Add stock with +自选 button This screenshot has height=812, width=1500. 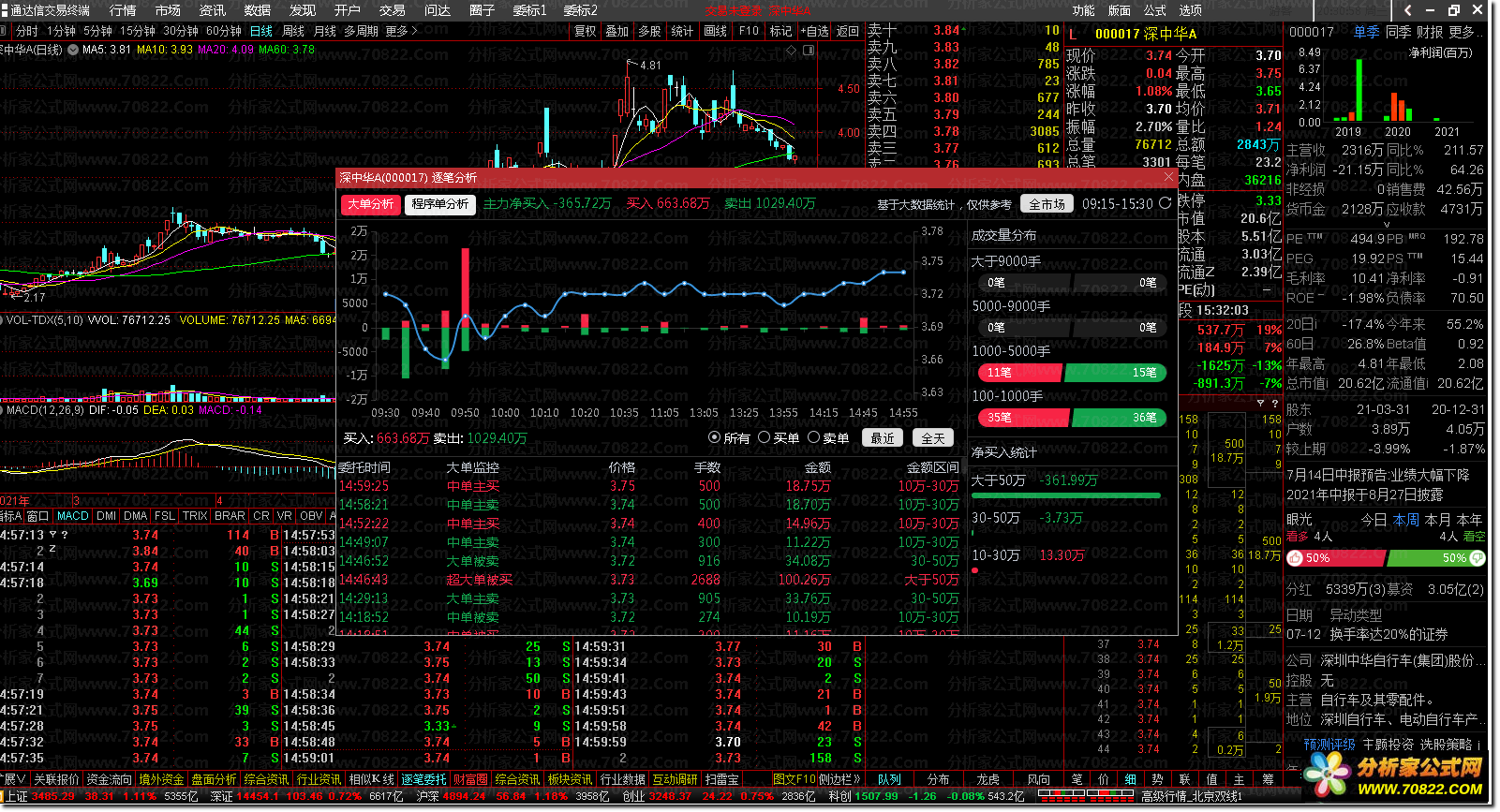tap(814, 31)
